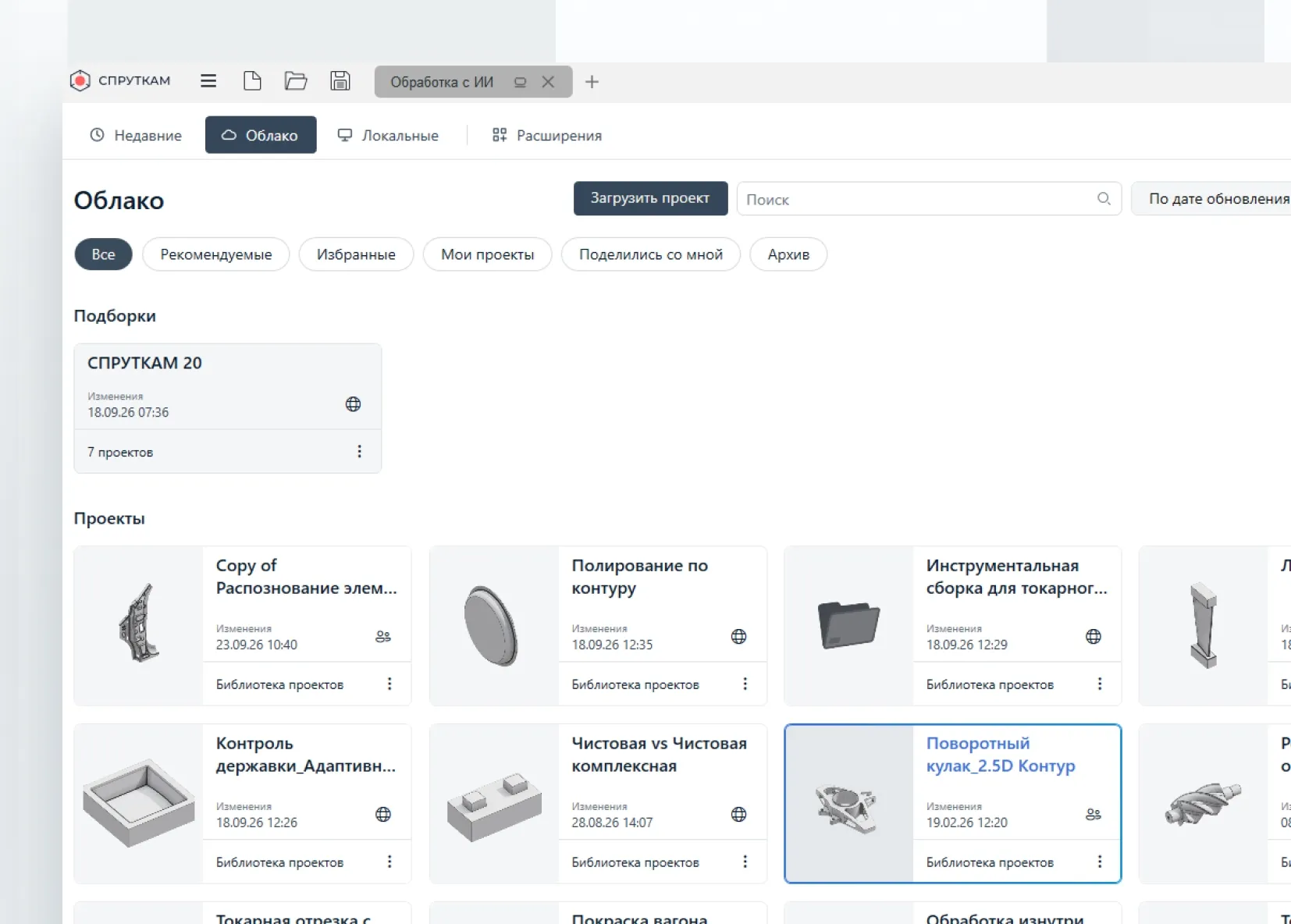Open project Поворотный кулак_2.5D Контур title

[x=1001, y=755]
